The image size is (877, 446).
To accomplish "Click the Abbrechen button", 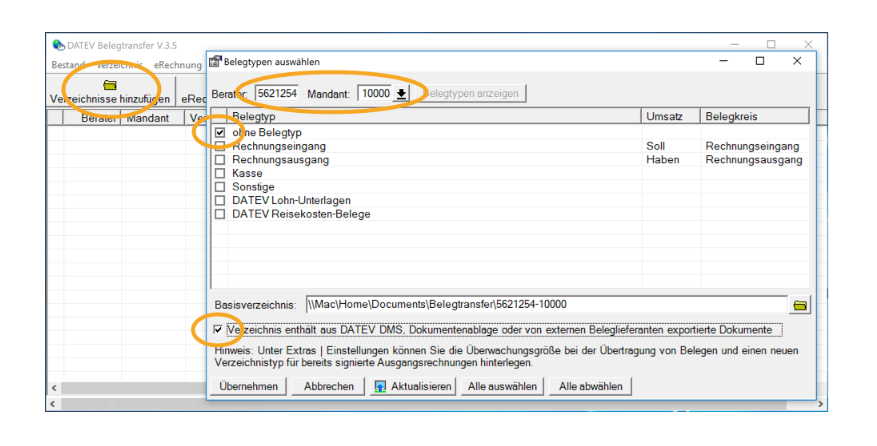I will [x=329, y=386].
